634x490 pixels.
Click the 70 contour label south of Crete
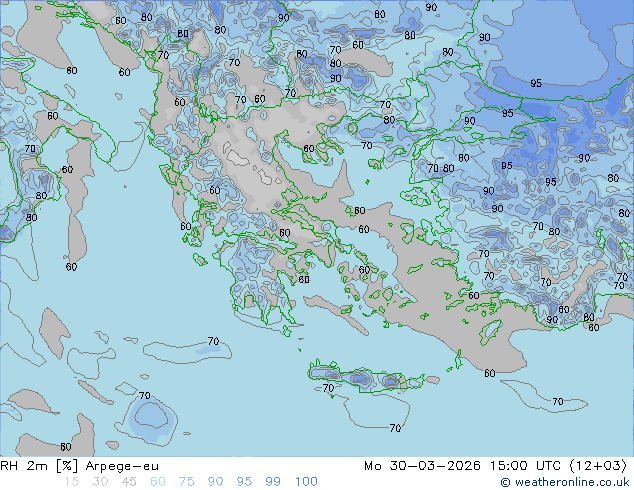tap(395, 428)
